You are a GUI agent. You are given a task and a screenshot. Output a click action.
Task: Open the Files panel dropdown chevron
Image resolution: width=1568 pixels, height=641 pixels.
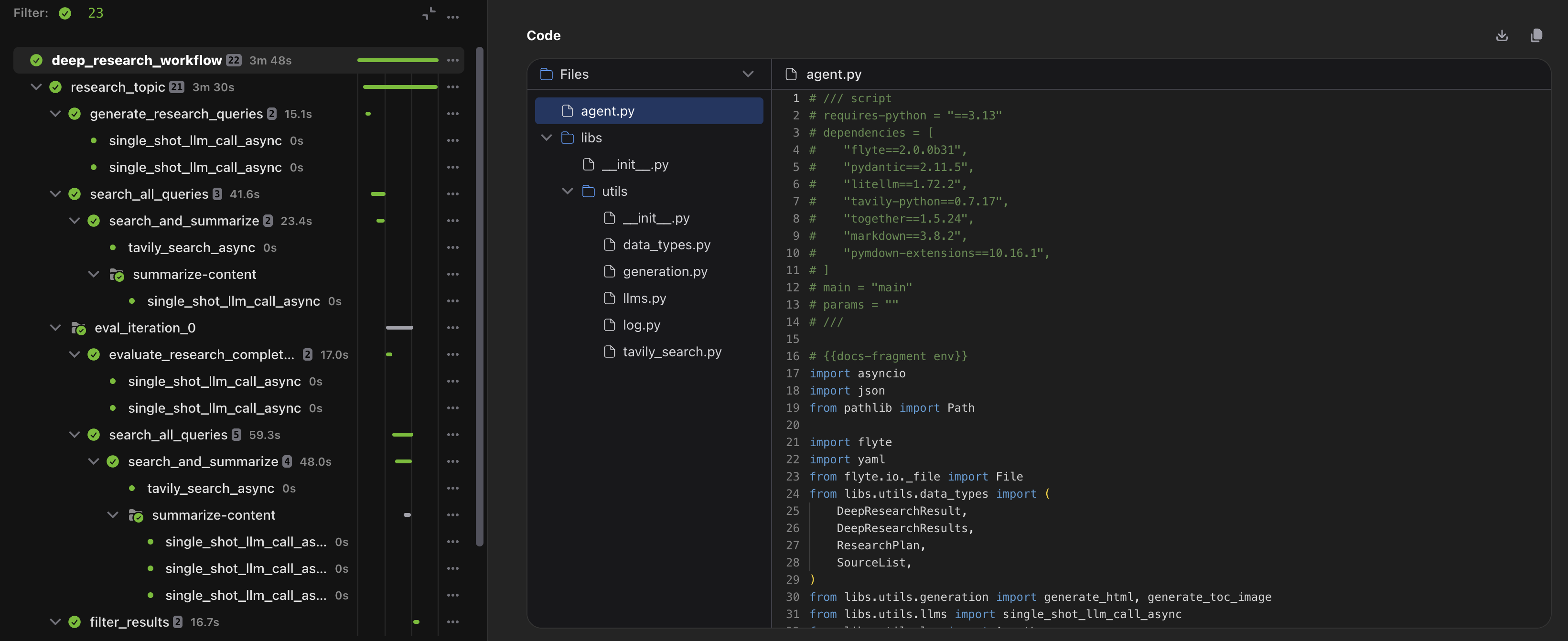point(748,74)
